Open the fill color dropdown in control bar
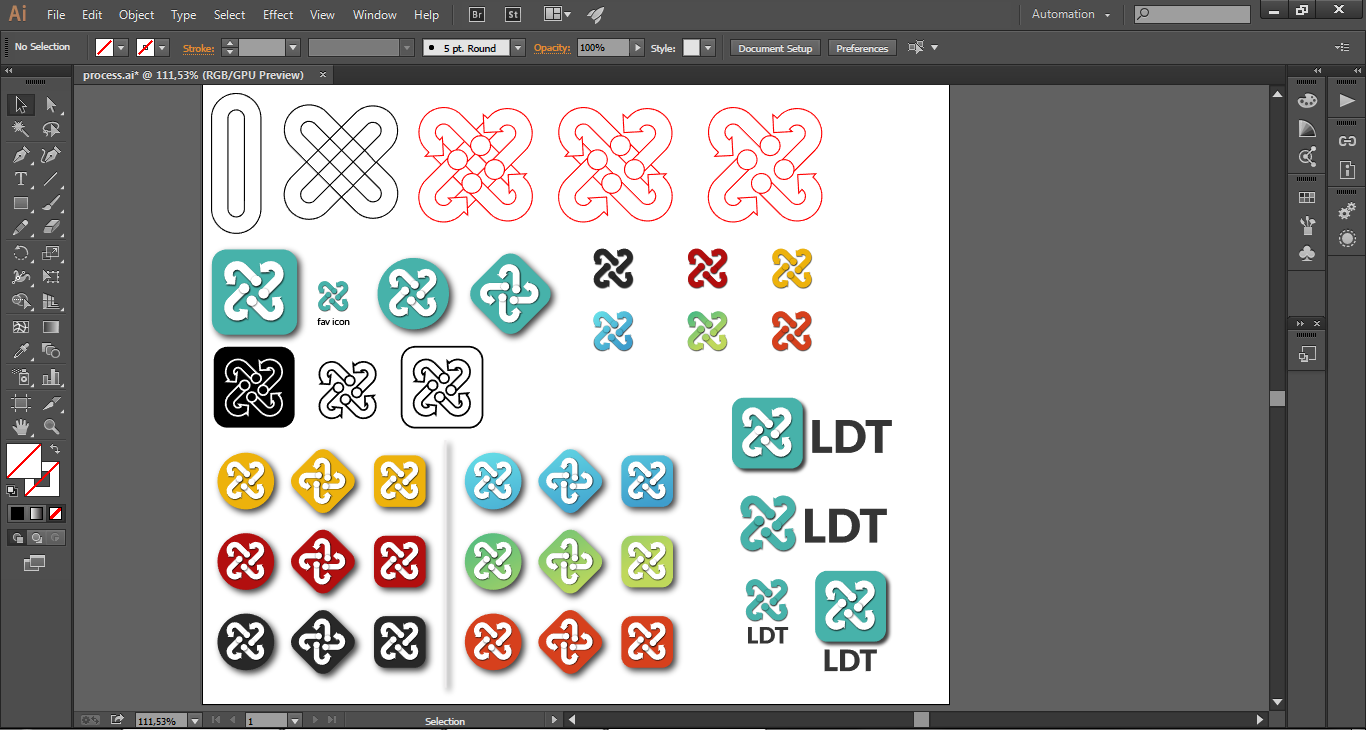Screen dimensions: 1368x730 point(122,48)
